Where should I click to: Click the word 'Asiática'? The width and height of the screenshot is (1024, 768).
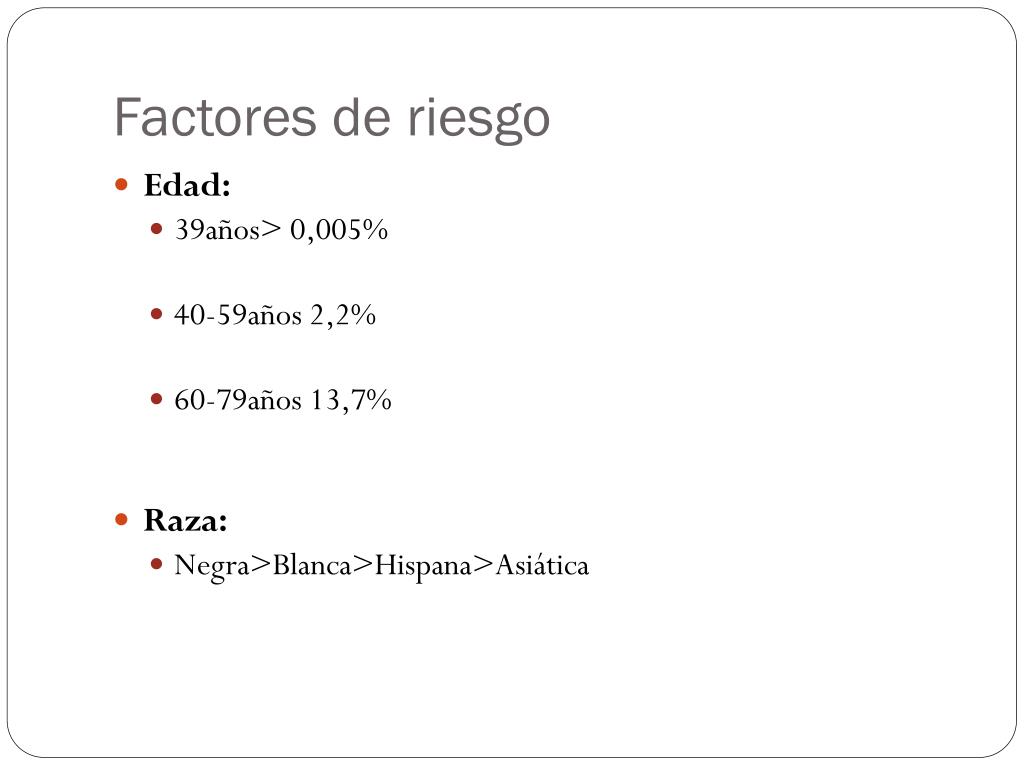[542, 565]
